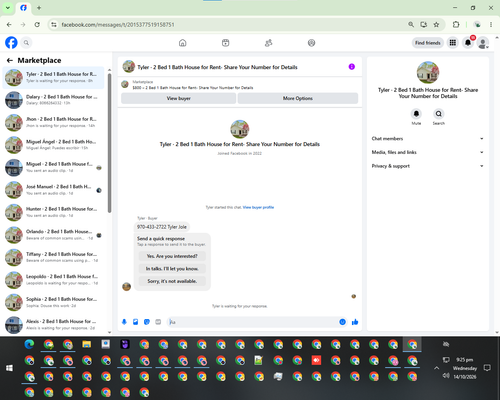
Task: Expand the Privacy & support section
Action: coord(428,166)
